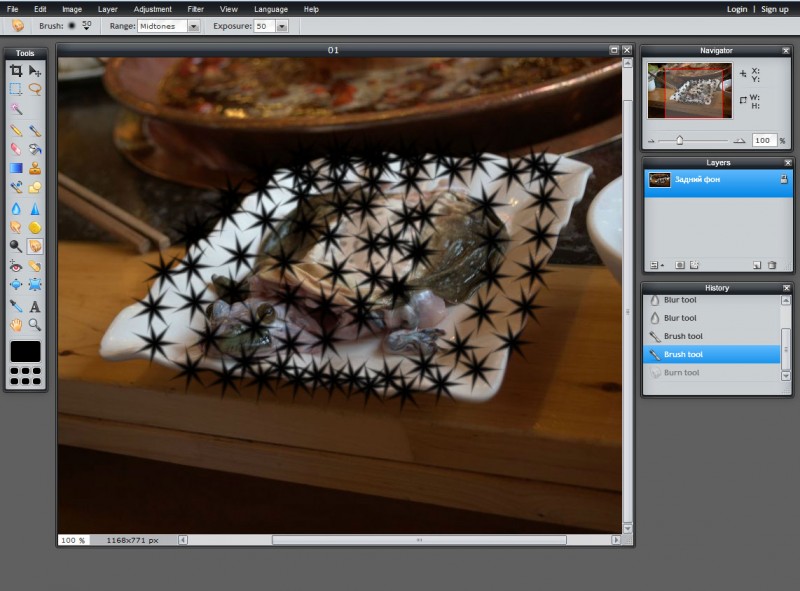
Task: Select the Colorpicker eyedropper tool
Action: pyautogui.click(x=16, y=306)
